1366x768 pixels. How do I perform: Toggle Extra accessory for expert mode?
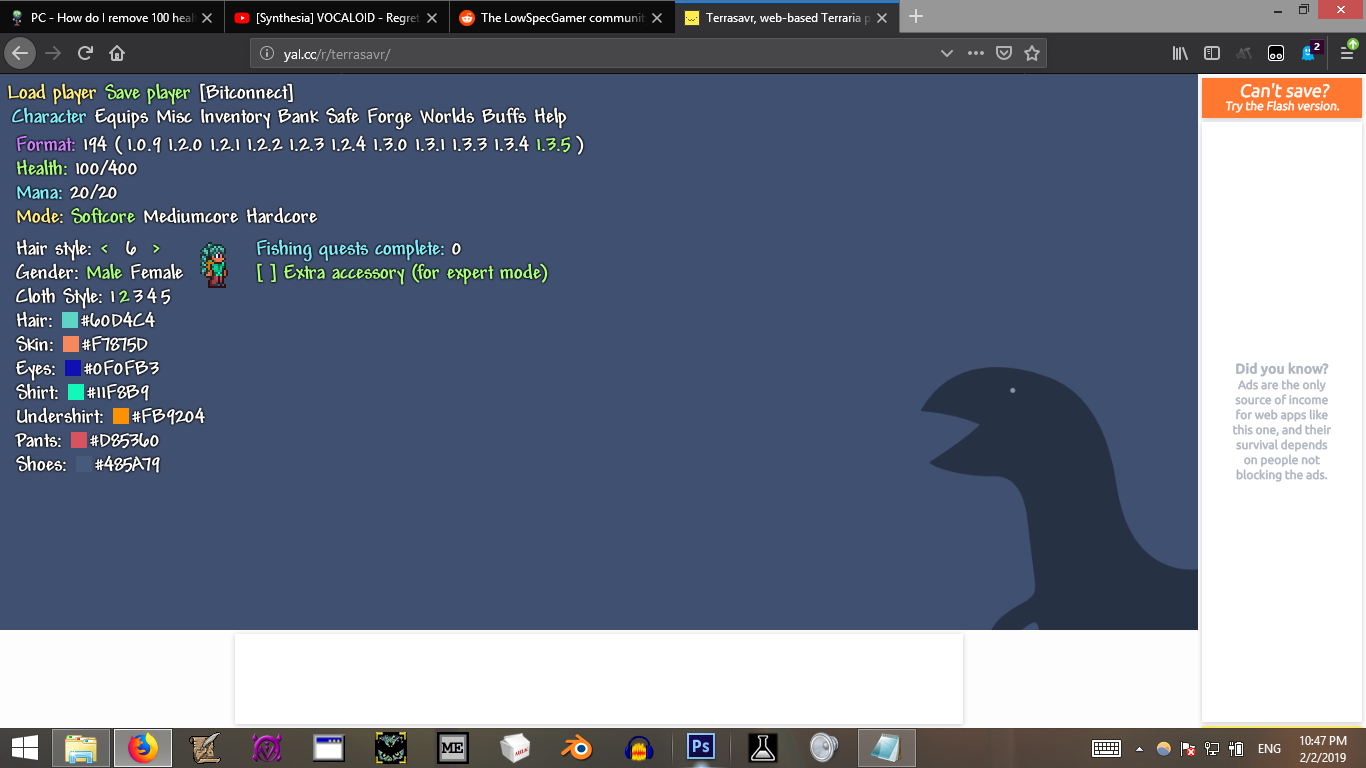pyautogui.click(x=402, y=272)
